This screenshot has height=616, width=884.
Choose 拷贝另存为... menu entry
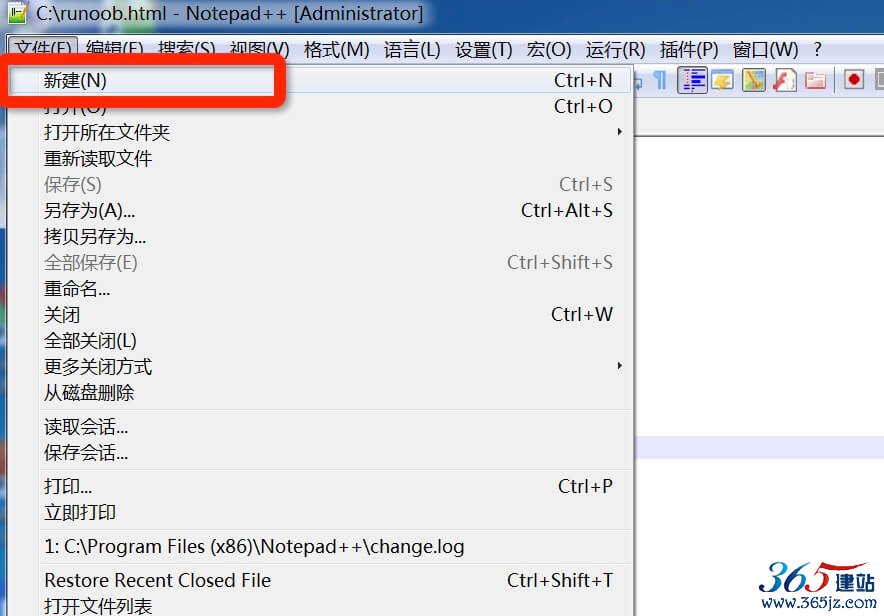pos(320,236)
